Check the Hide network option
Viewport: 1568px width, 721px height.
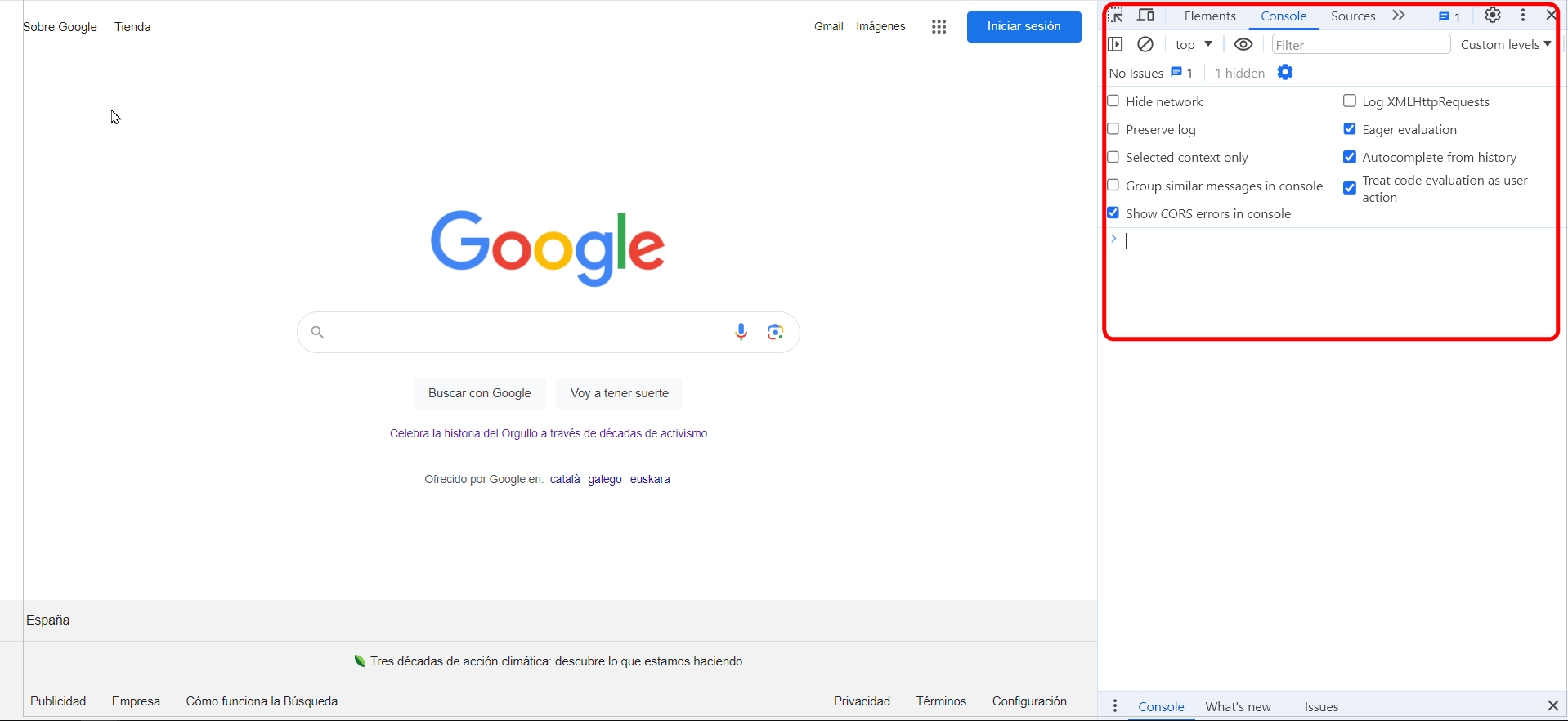tap(1113, 101)
